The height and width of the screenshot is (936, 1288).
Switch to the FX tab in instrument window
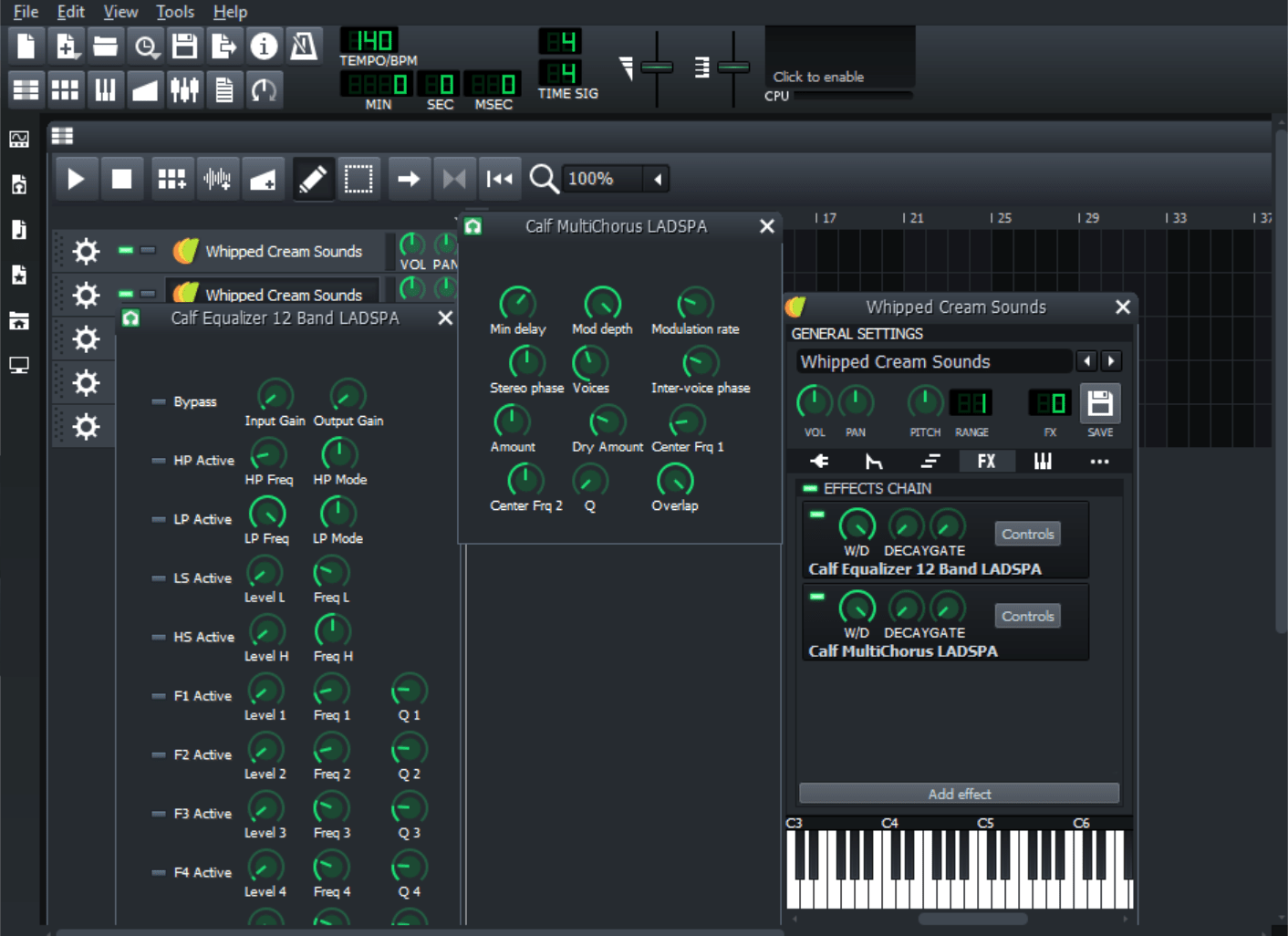pos(986,462)
